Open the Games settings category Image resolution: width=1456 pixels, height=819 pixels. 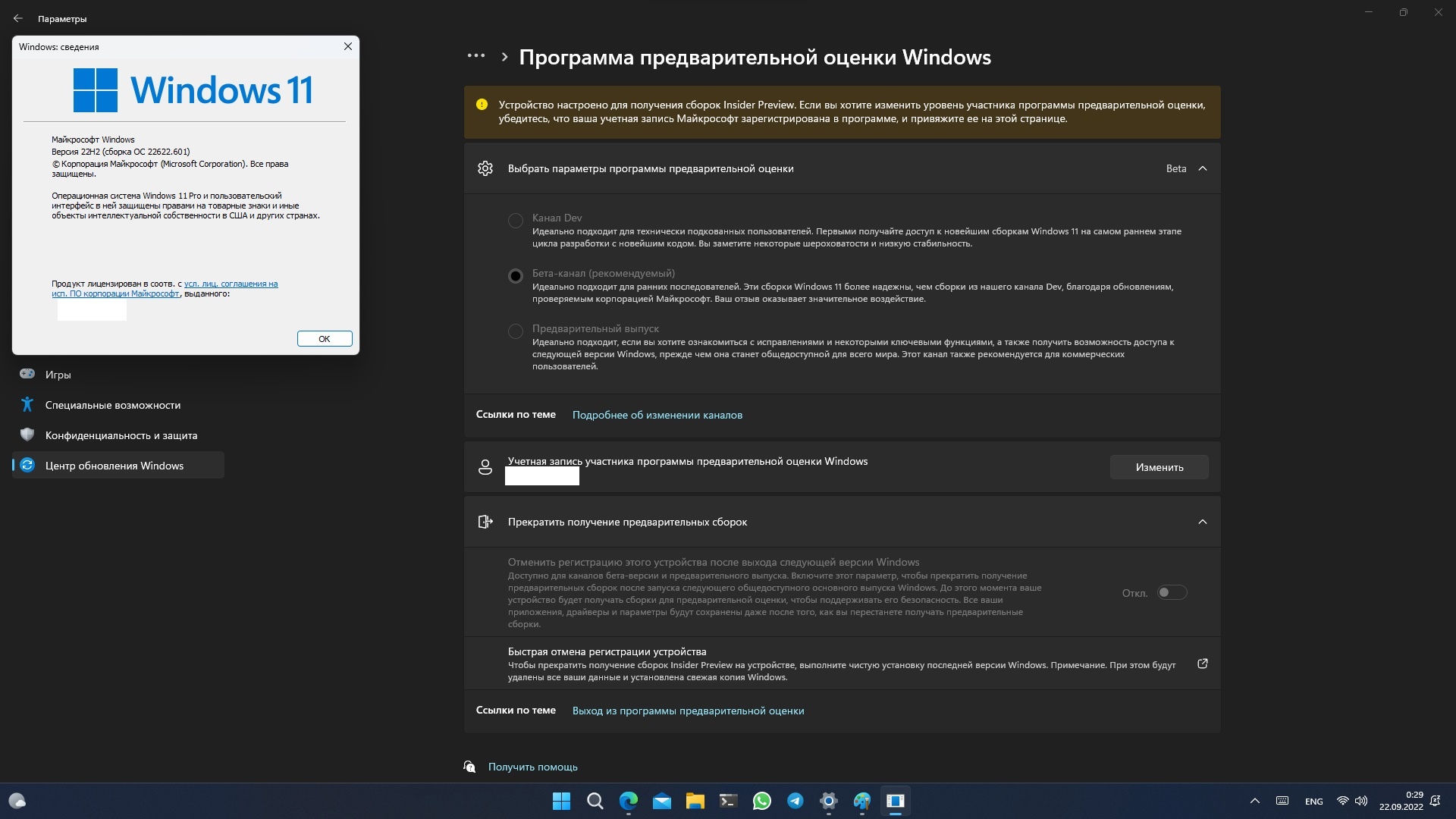(118, 375)
